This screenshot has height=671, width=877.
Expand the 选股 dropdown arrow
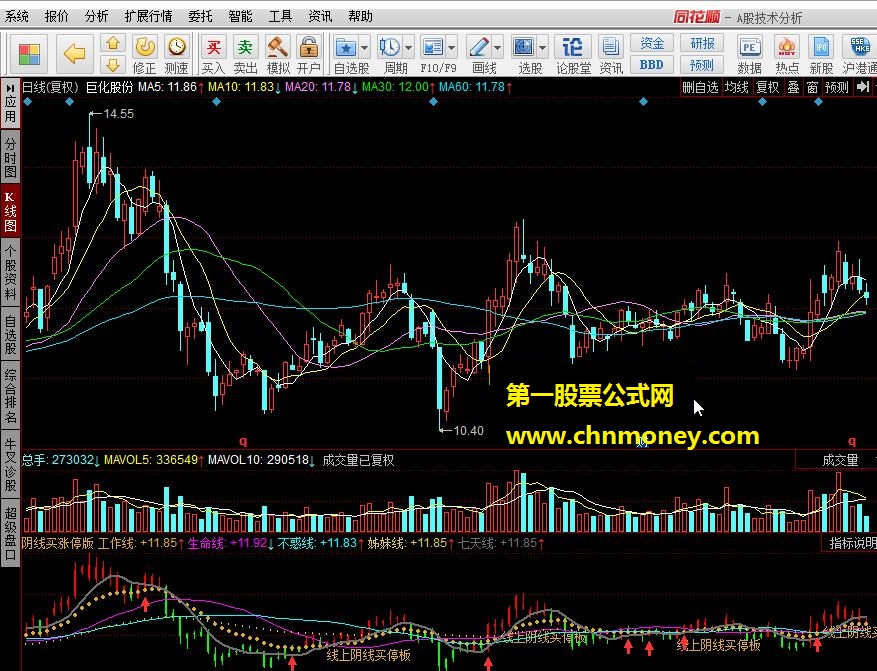pos(543,48)
